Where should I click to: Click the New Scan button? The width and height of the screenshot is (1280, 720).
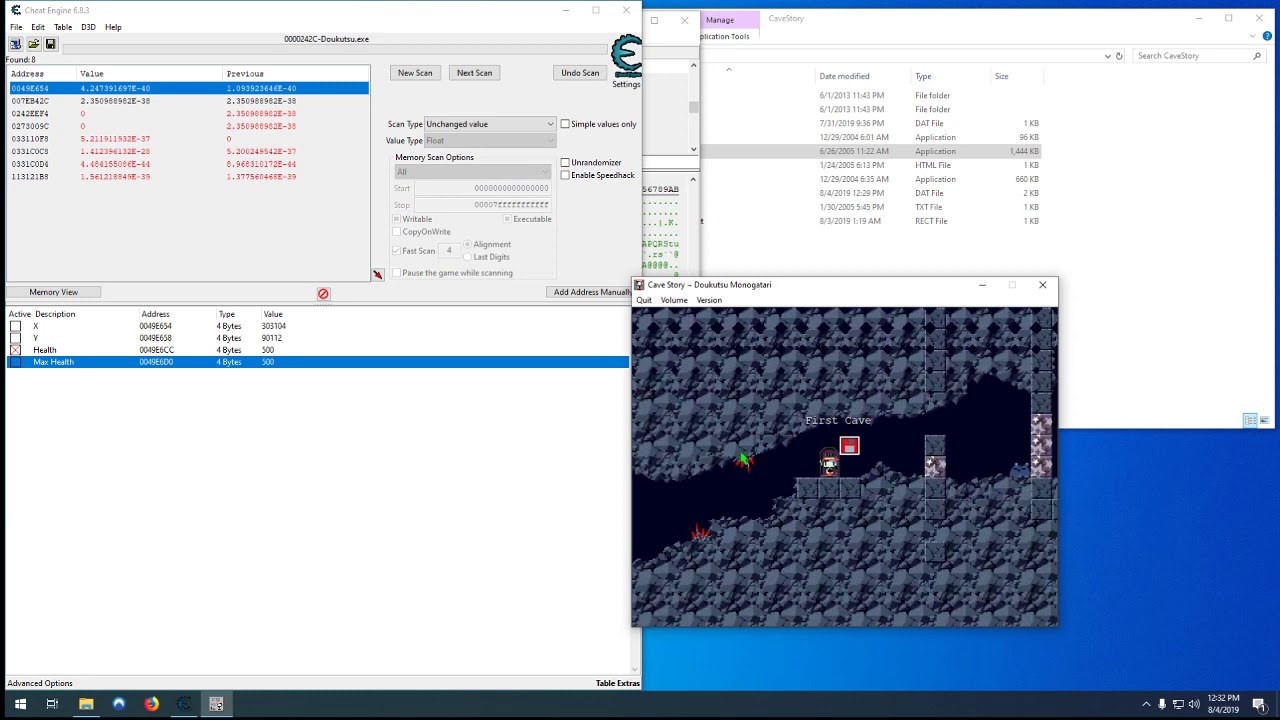415,73
